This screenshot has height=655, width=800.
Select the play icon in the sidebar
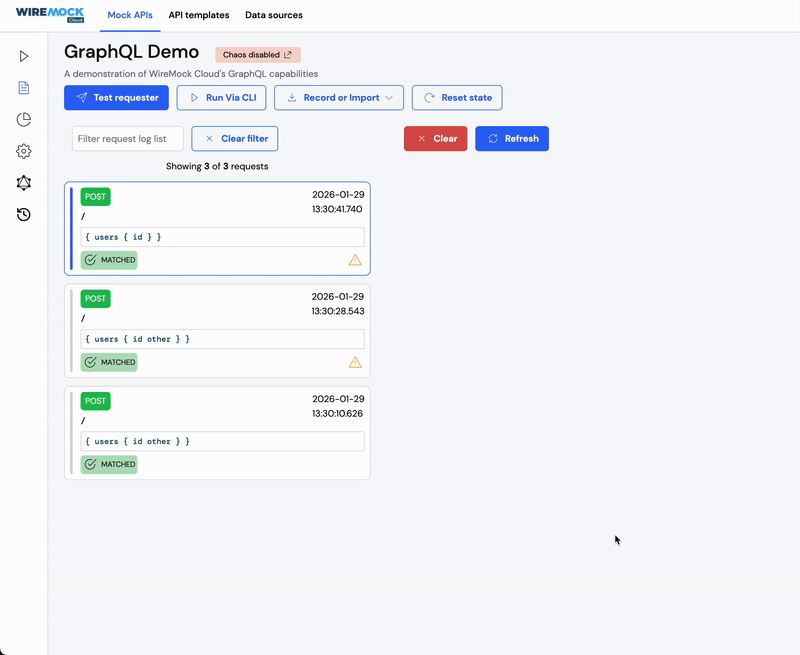point(23,56)
